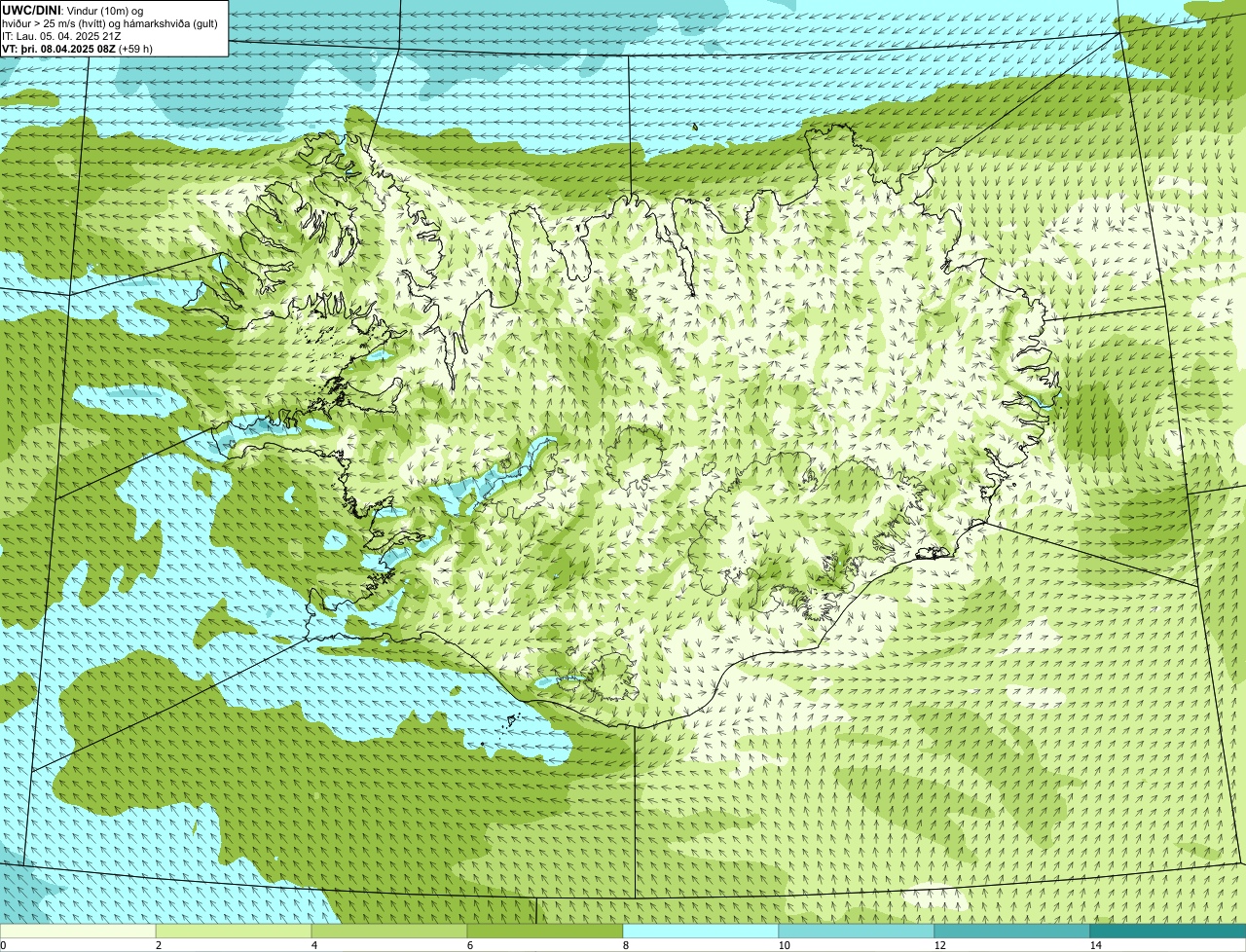Screen dimensions: 1246x952
Task: Click the scale label '4' under color bar
Action: coord(314,945)
